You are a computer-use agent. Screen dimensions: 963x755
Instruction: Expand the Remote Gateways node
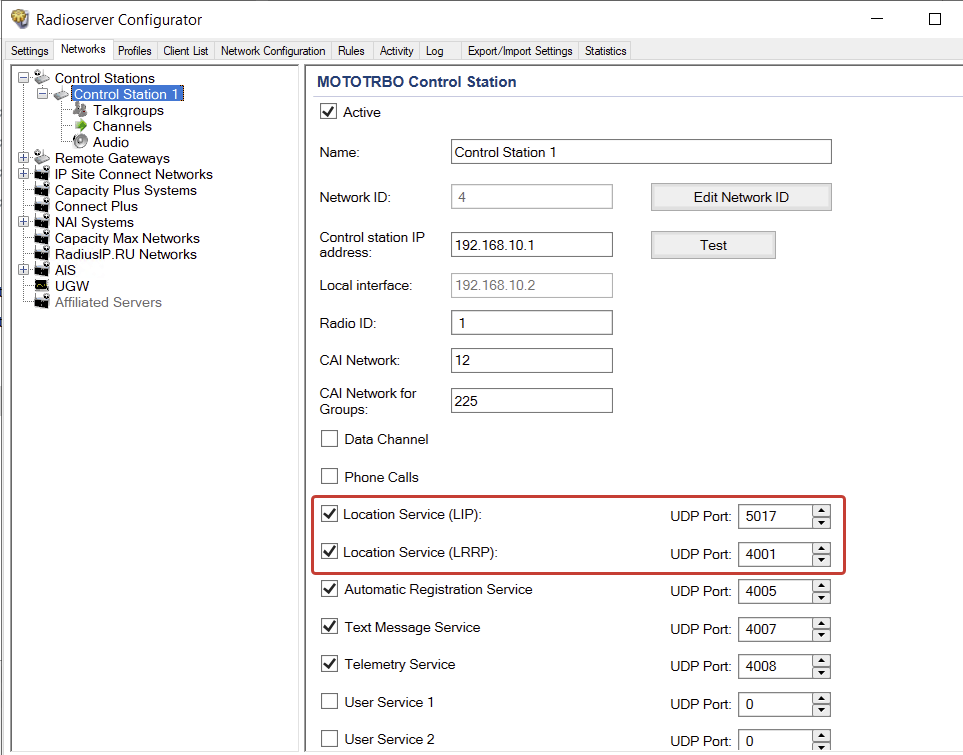coord(23,158)
